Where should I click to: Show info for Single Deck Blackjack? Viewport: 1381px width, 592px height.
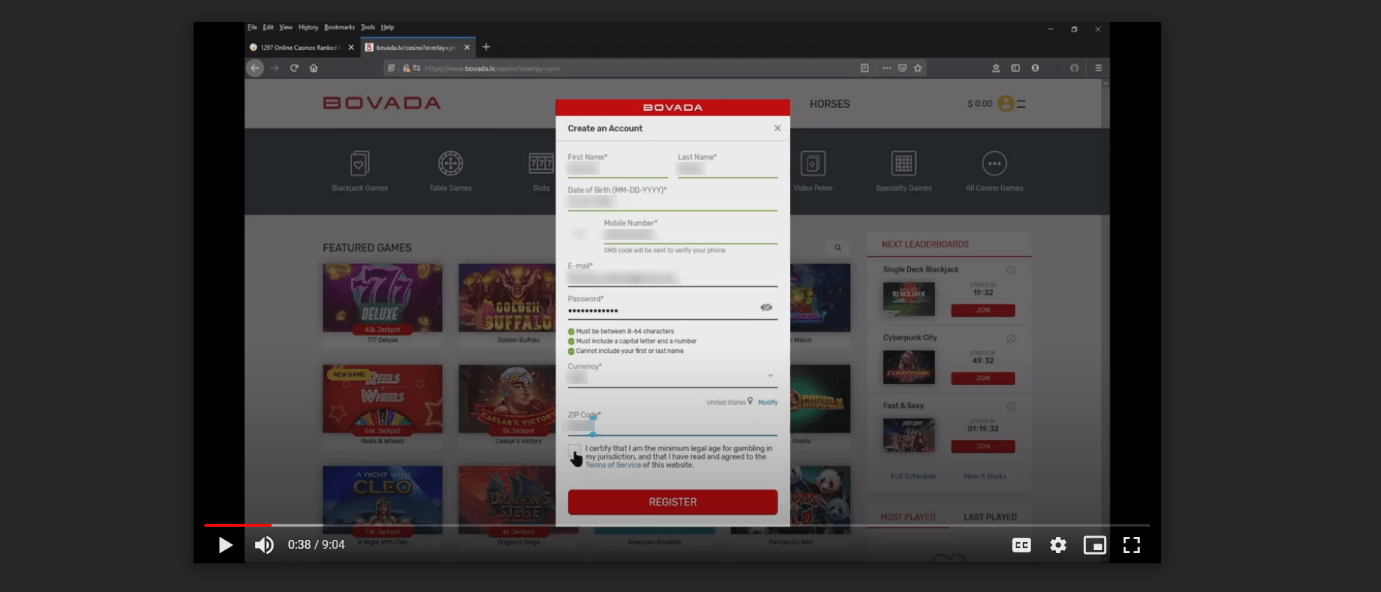[x=1011, y=270]
